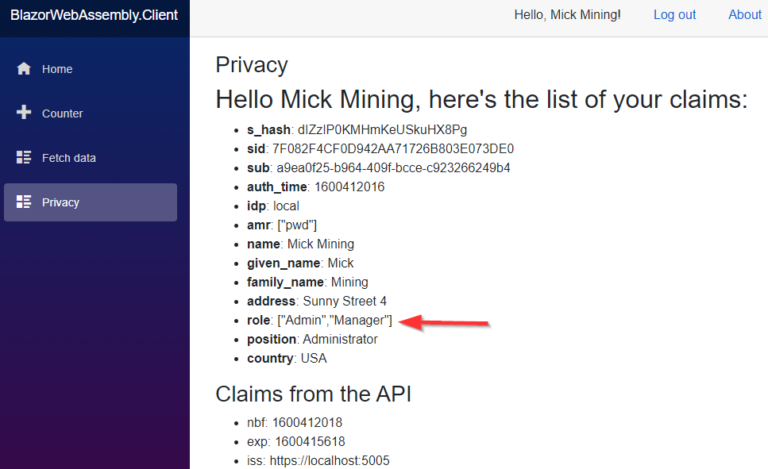
Task: Click the Fetch data list icon
Action: [24, 158]
